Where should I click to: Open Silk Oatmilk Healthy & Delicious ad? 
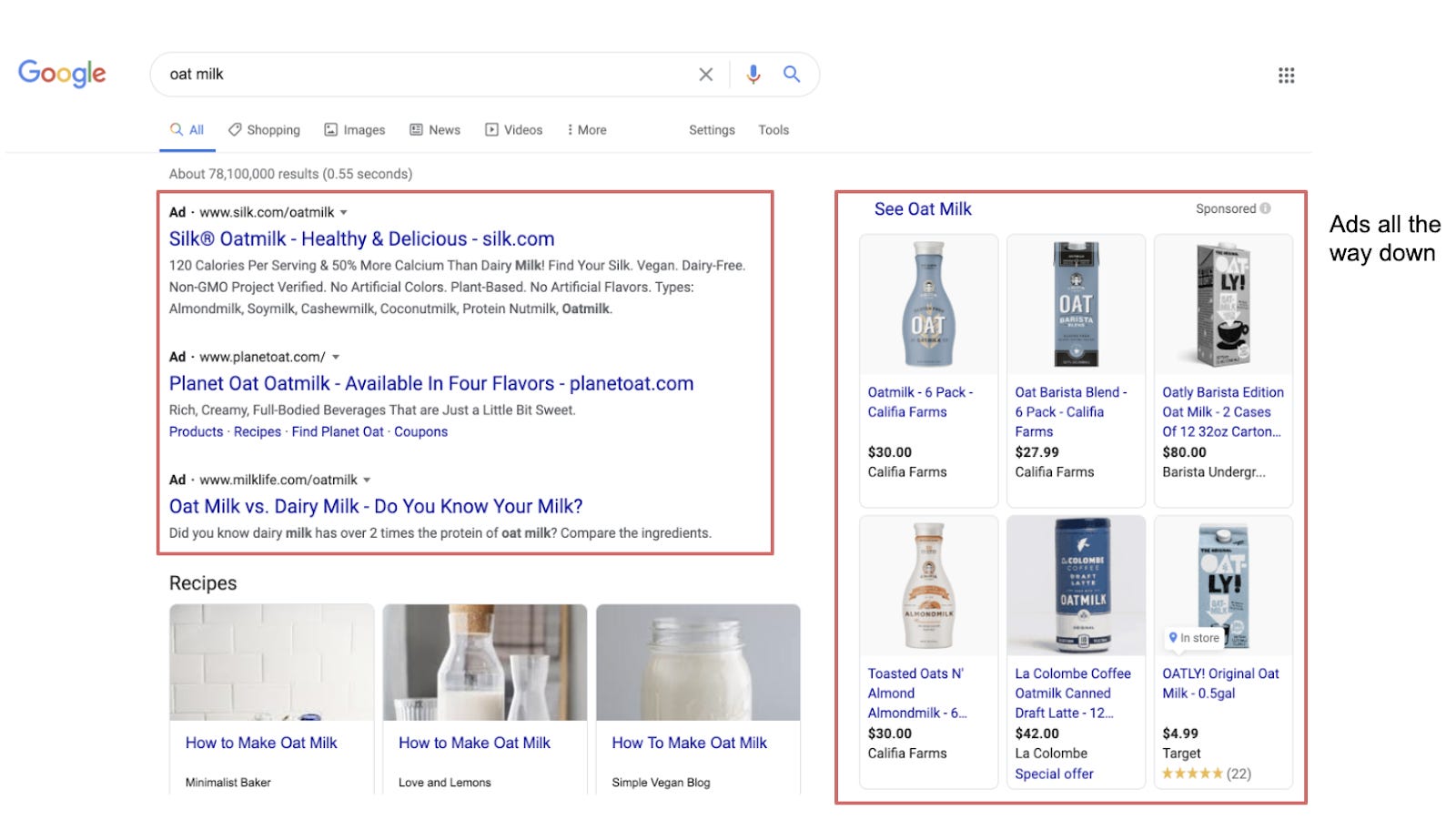pyautogui.click(x=361, y=239)
